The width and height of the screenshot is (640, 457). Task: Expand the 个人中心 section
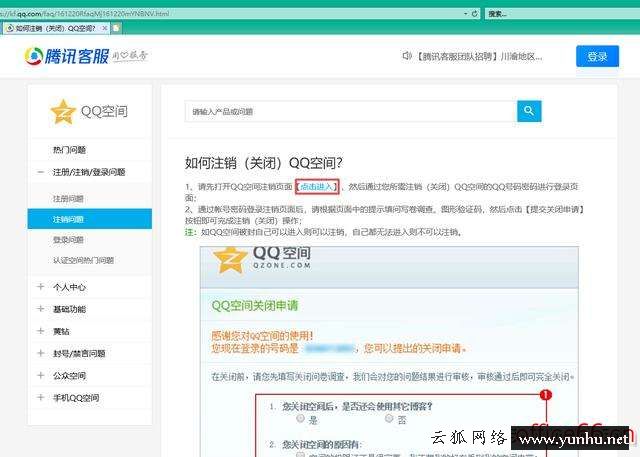click(40, 287)
